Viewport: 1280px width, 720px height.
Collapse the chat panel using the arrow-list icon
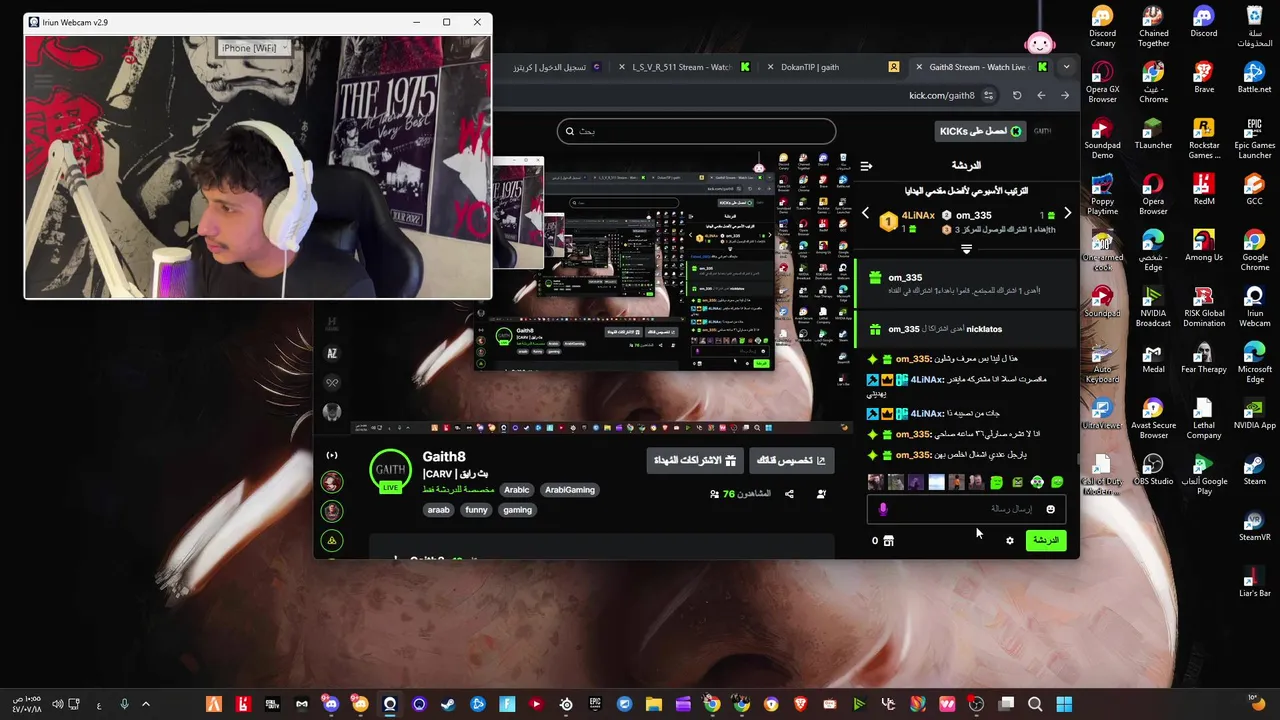[x=866, y=166]
